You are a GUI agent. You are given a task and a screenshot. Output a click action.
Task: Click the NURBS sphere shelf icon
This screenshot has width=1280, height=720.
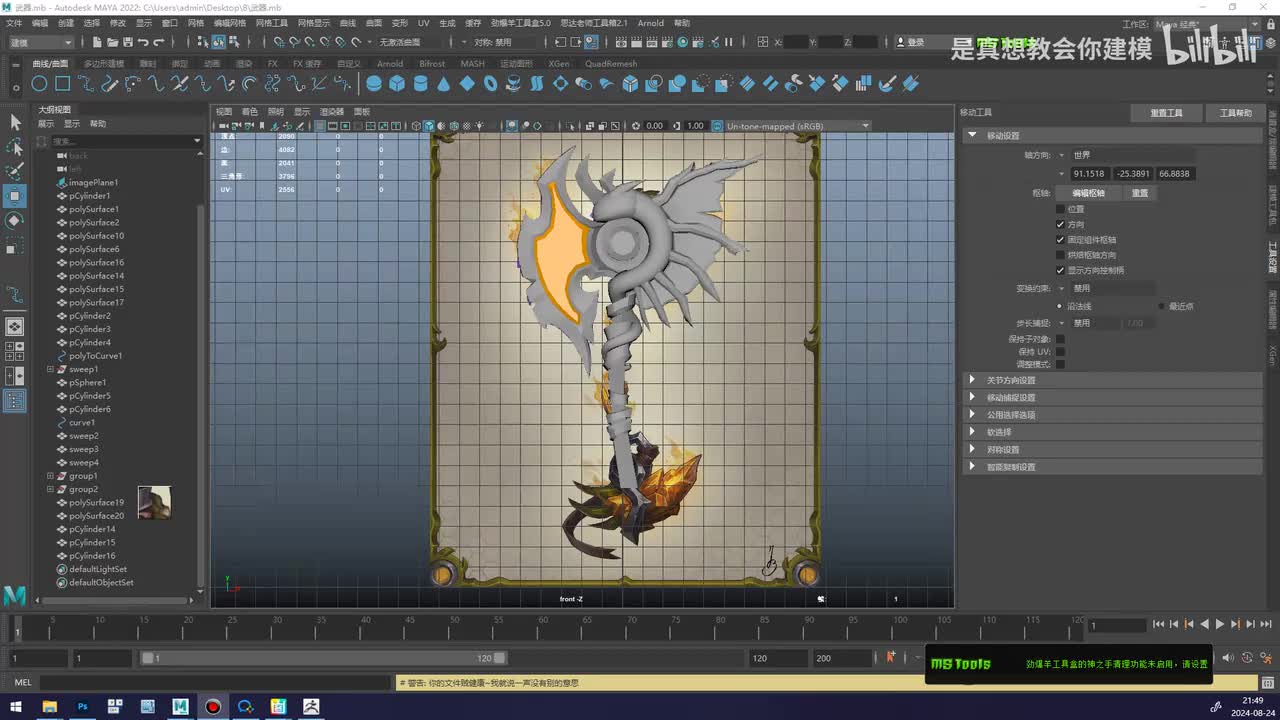coord(374,84)
